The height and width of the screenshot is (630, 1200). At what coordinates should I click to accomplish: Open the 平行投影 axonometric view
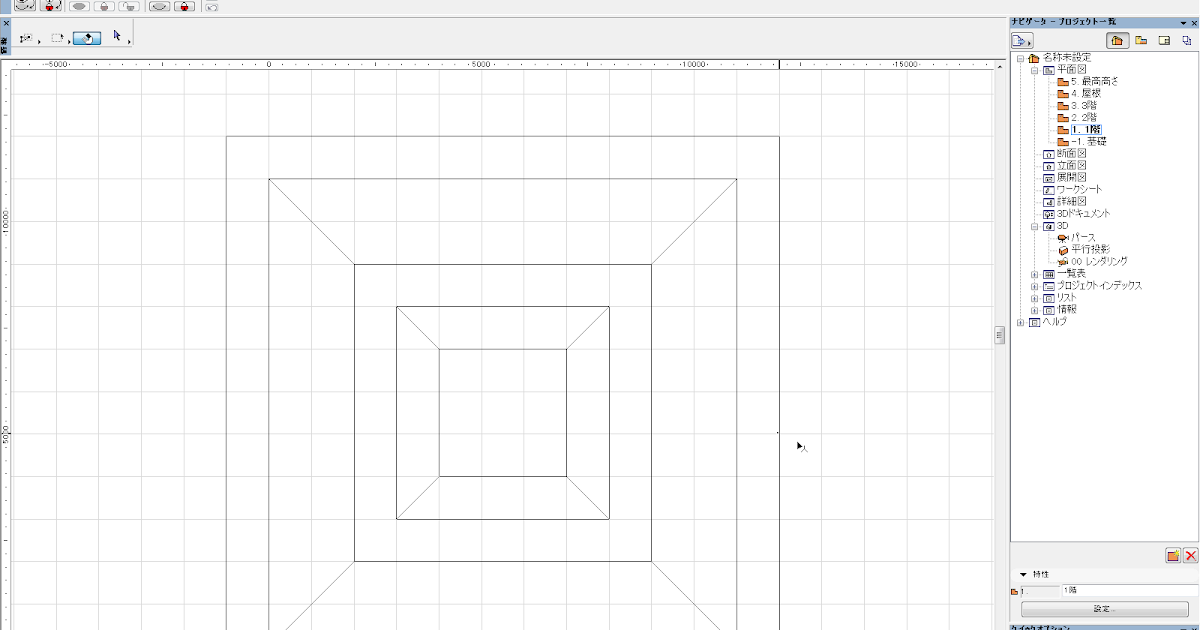[1090, 250]
